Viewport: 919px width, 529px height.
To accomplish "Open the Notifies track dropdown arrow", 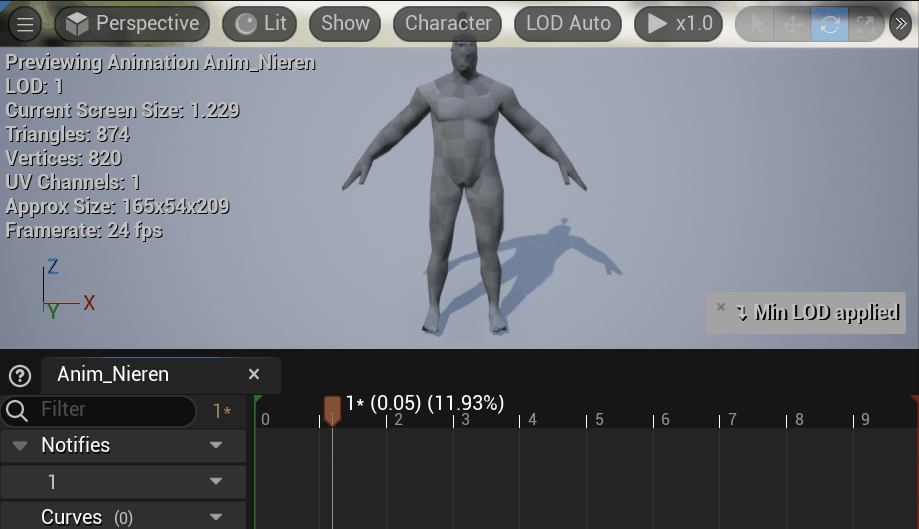I will pyautogui.click(x=216, y=445).
